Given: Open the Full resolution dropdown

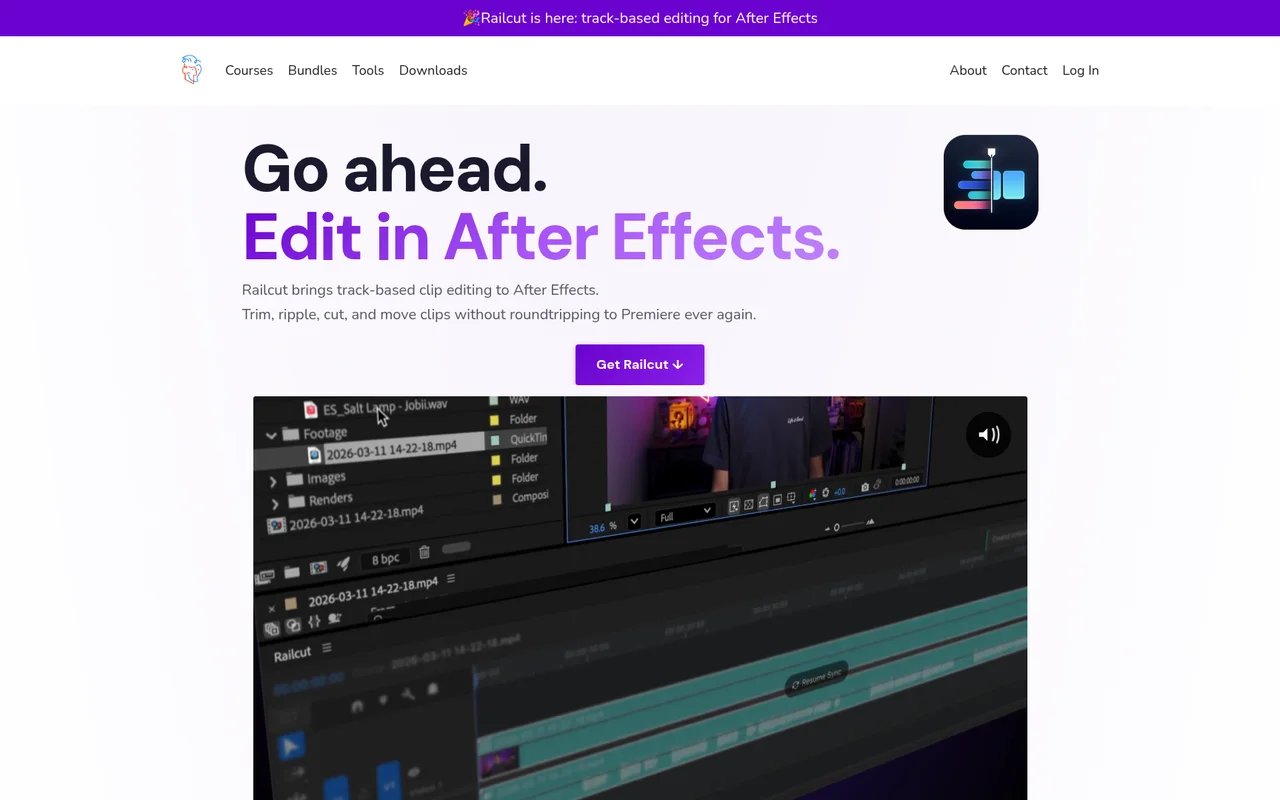Looking at the screenshot, I should coord(685,515).
